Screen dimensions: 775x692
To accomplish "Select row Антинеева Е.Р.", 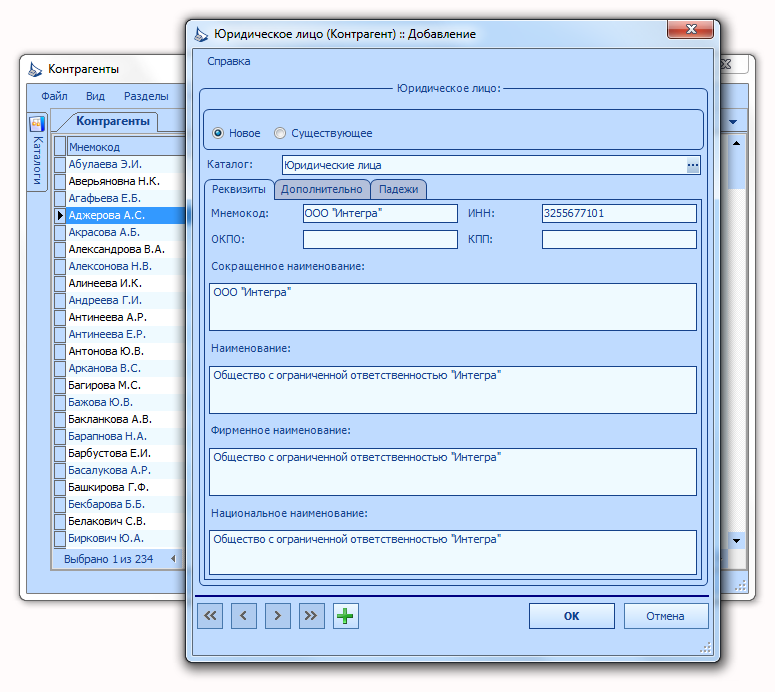I will tap(120, 334).
